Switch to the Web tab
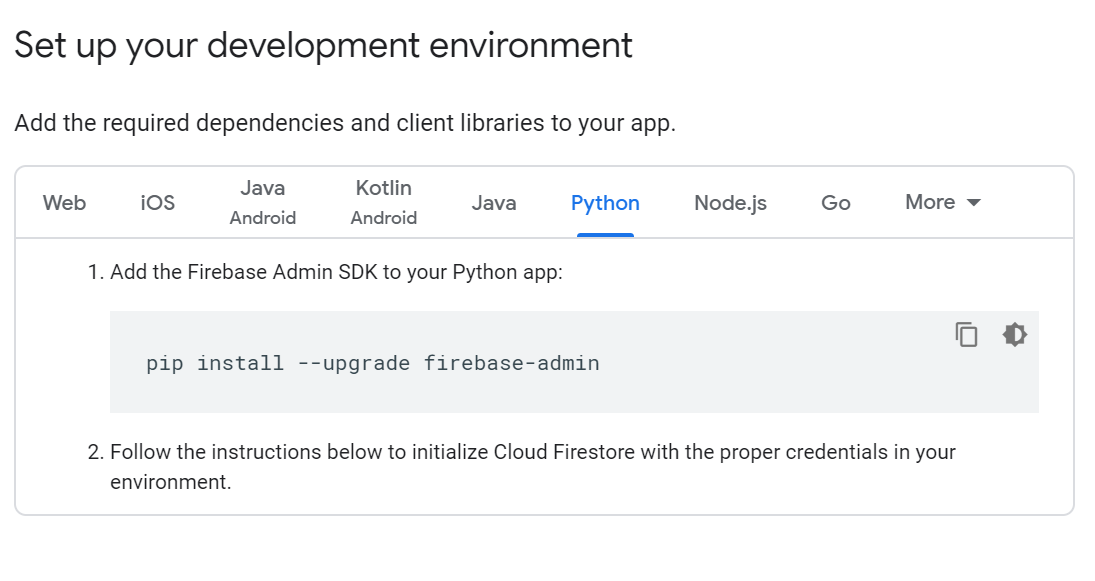Screen dimensions: 1095x581 (x=64, y=203)
